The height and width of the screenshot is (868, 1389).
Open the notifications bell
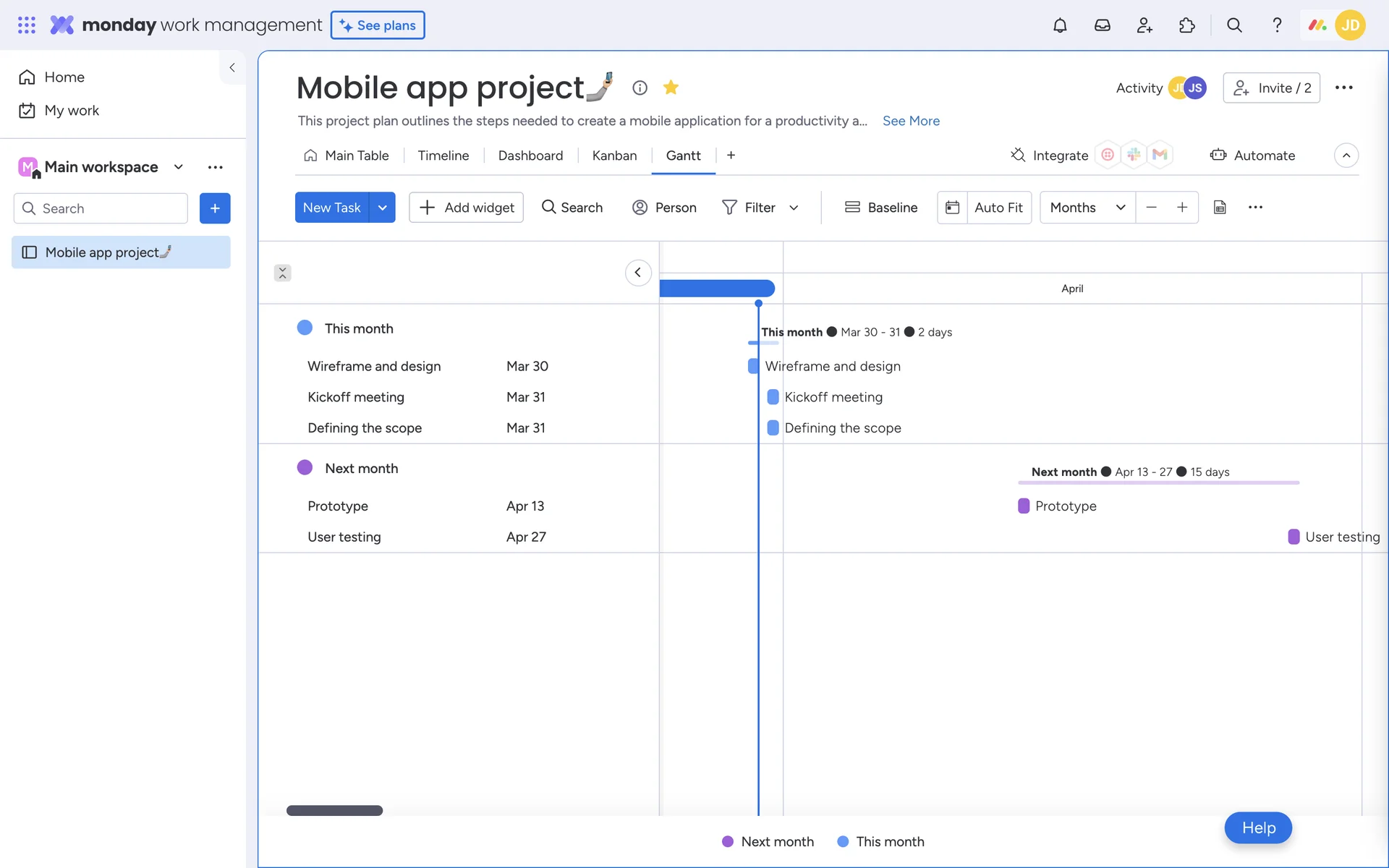[x=1060, y=25]
